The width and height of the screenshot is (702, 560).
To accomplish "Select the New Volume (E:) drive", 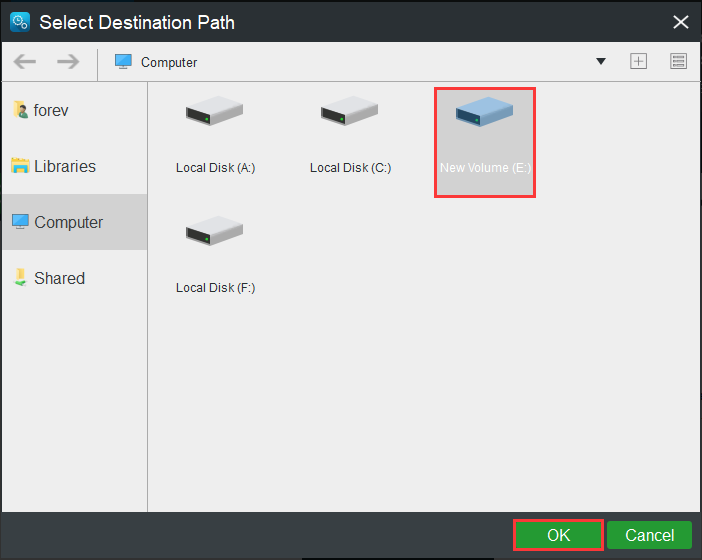I will tap(485, 141).
